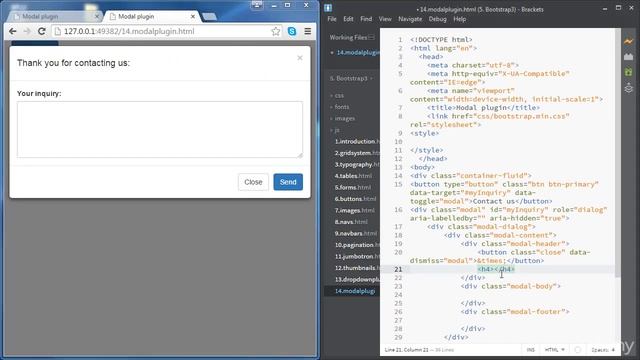
Task: Click the Spaces: 4 indentation setting
Action: 603,350
